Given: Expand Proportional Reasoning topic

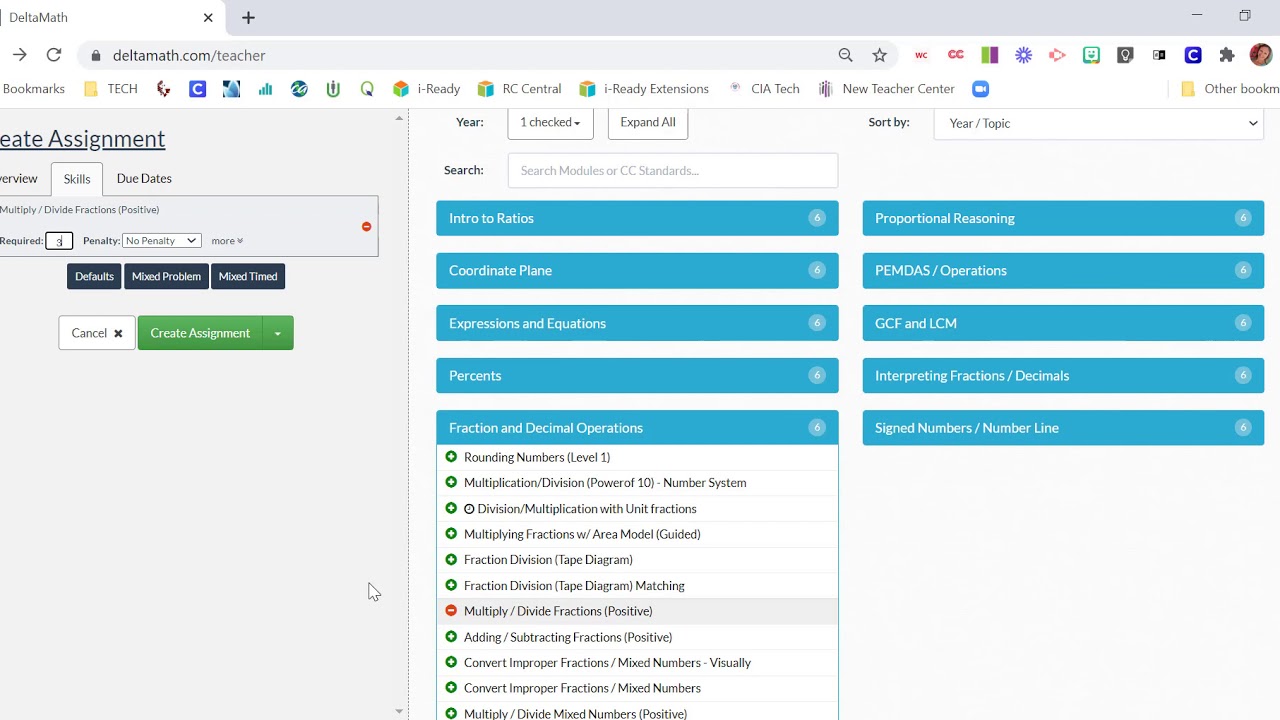Looking at the screenshot, I should point(1063,218).
